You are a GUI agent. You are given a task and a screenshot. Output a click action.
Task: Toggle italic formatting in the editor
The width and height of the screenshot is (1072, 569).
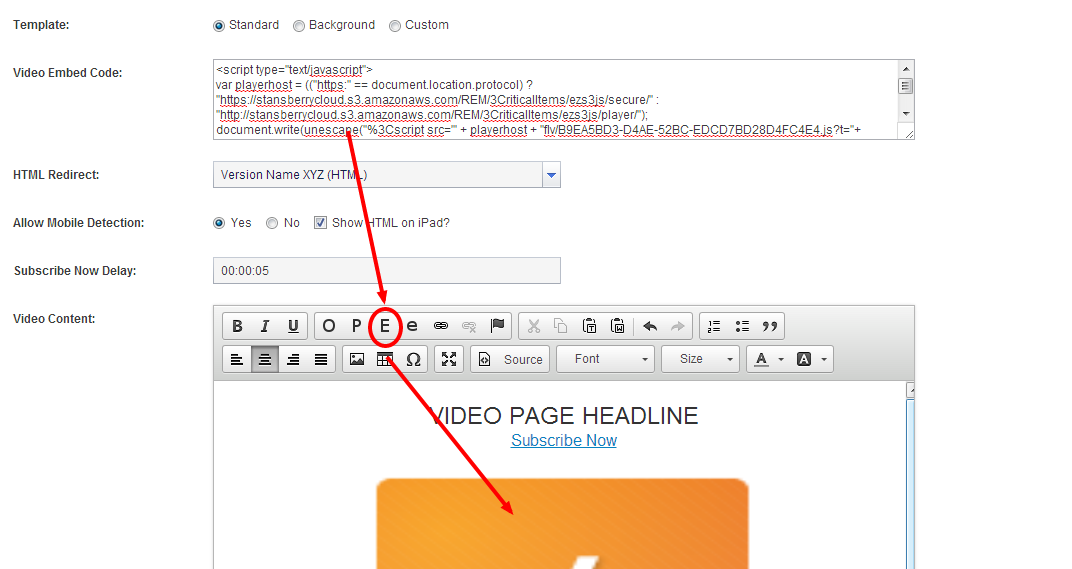coord(265,326)
